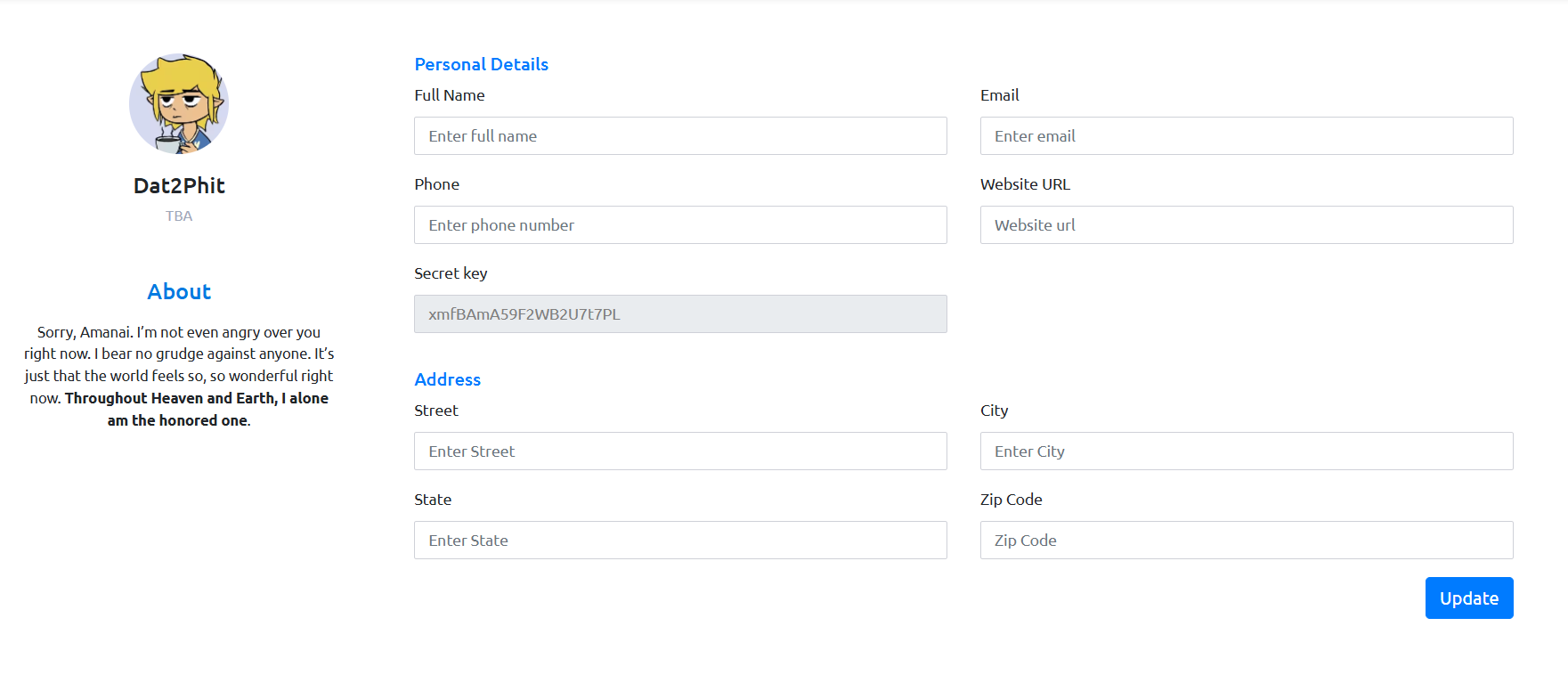Click the Personal Details section heading
This screenshot has height=675, width=1568.
481,64
